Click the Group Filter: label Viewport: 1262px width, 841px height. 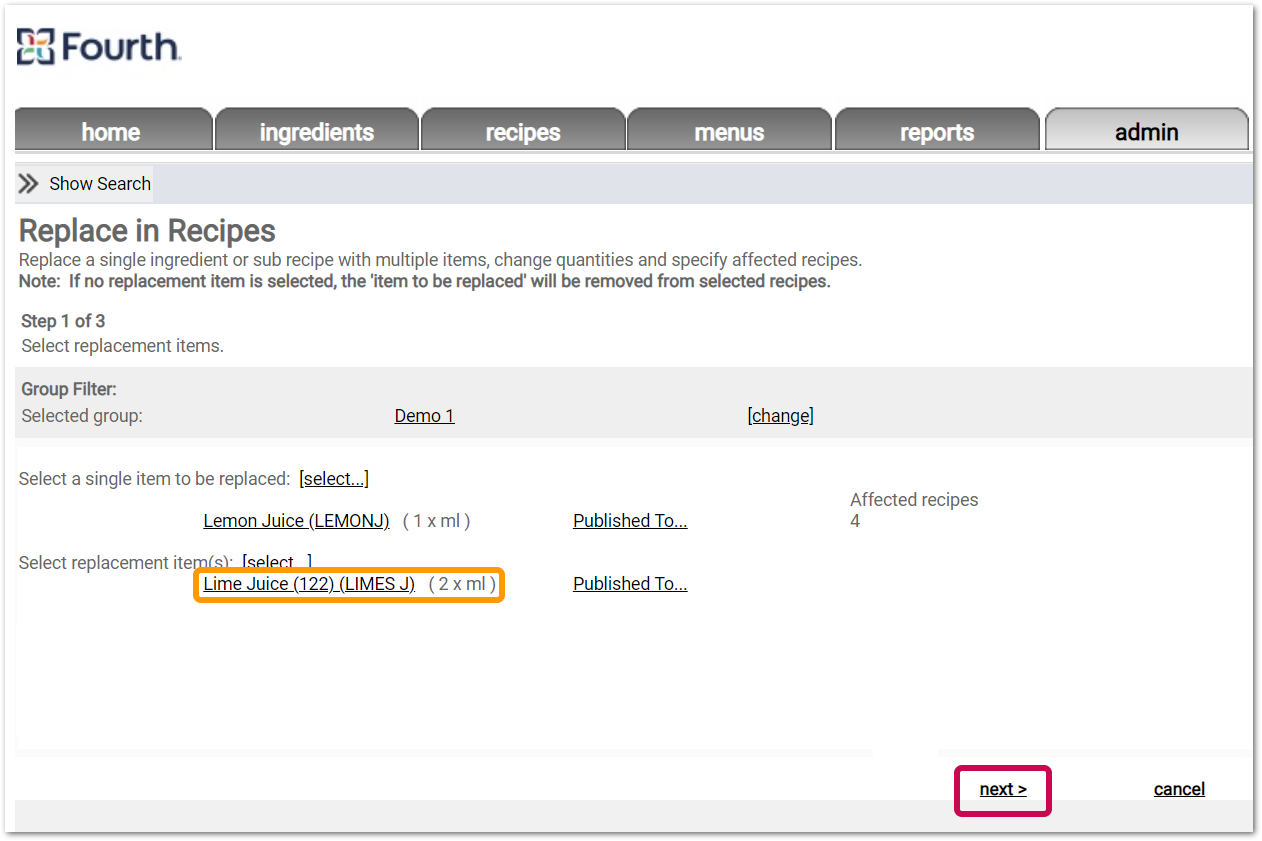69,390
